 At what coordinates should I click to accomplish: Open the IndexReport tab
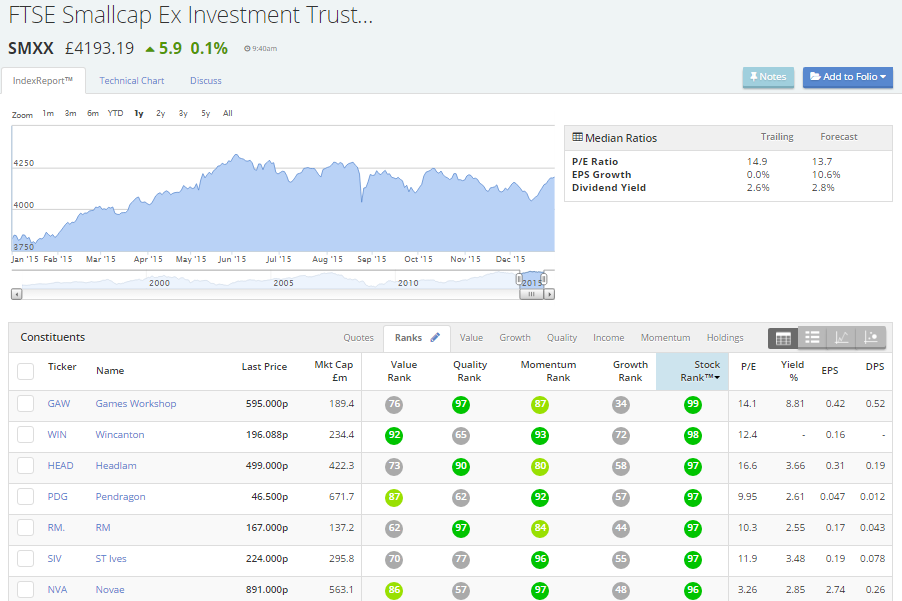tap(43, 81)
